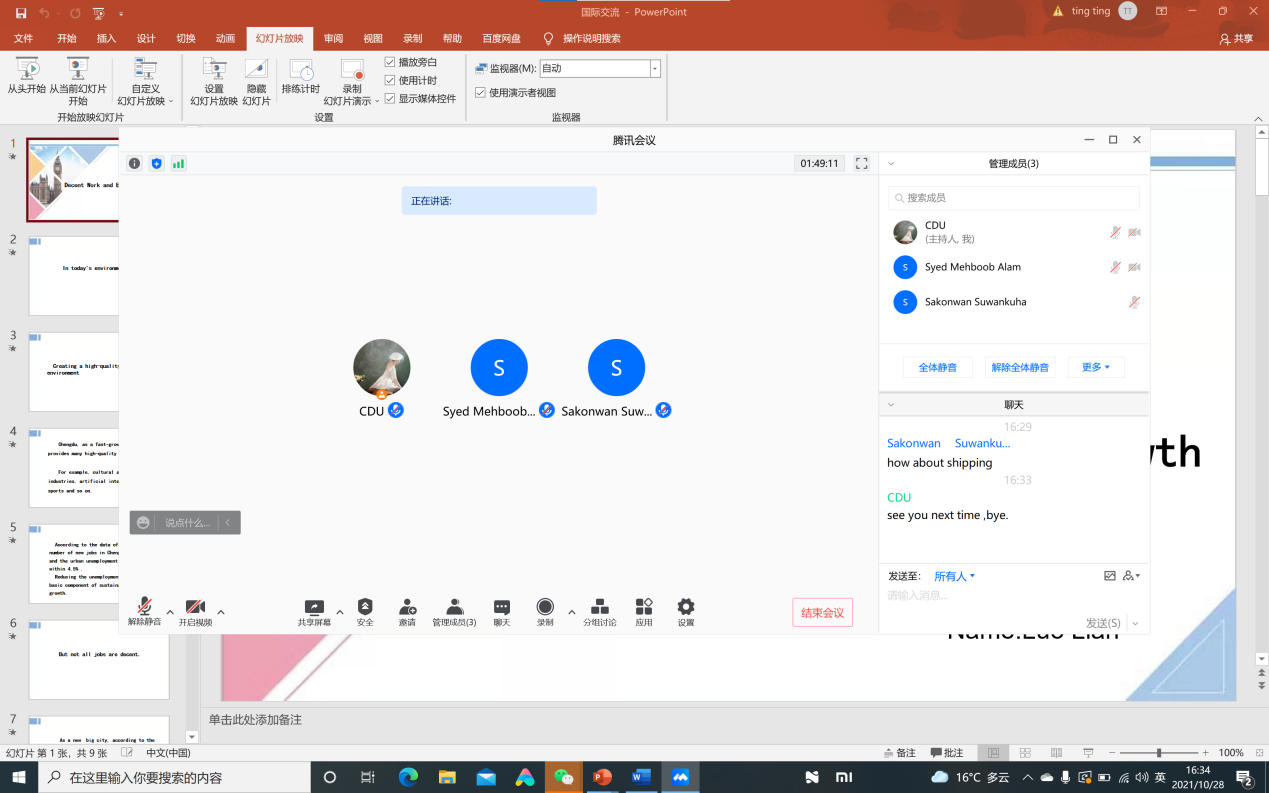Click the image send icon in chat panel
The height and width of the screenshot is (793, 1269).
(x=1110, y=576)
